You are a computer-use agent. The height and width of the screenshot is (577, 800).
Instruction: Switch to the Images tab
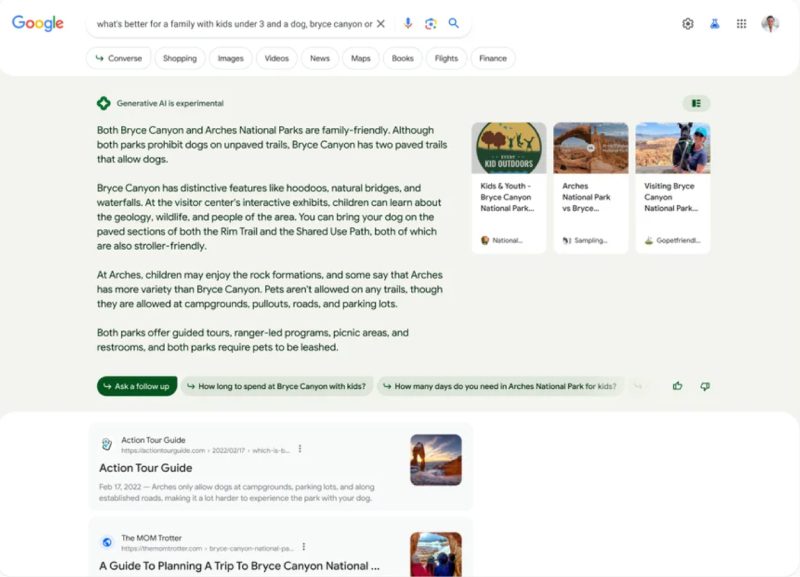pos(230,58)
